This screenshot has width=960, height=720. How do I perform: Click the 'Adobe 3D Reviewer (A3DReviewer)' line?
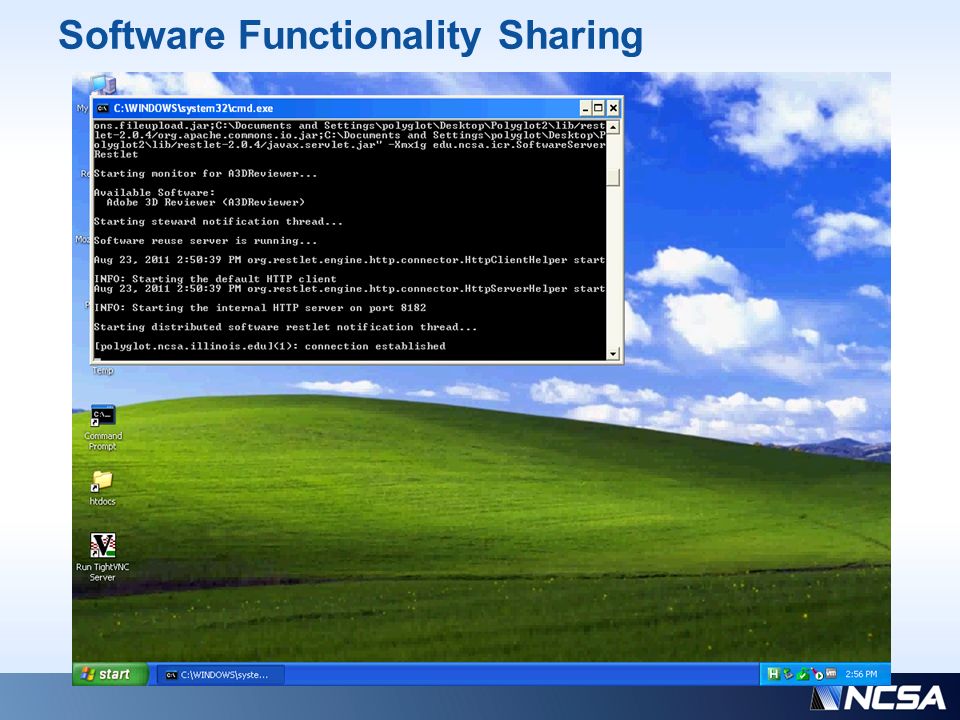(x=205, y=203)
